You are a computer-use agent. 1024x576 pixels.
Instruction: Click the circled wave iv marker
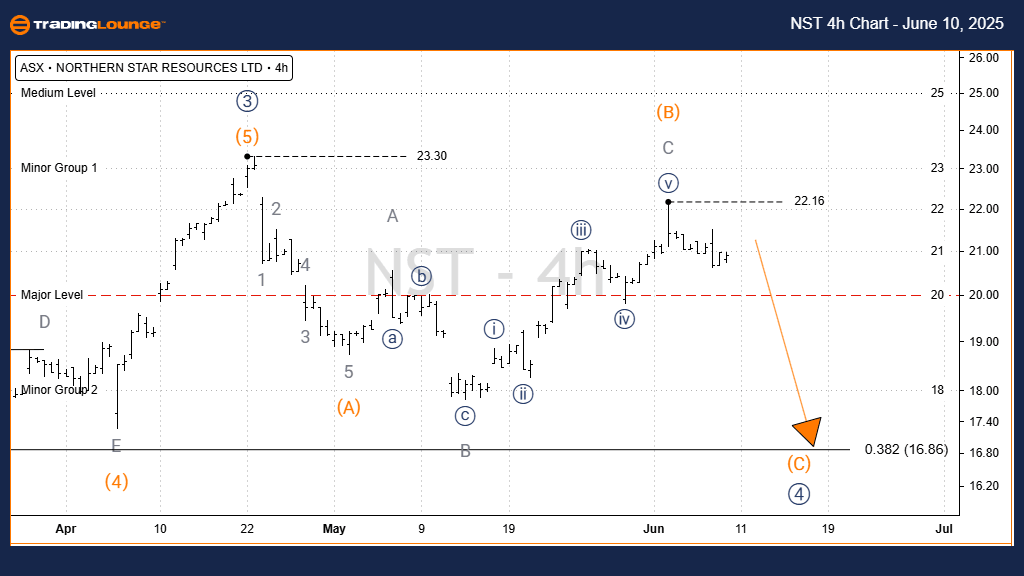[x=625, y=318]
